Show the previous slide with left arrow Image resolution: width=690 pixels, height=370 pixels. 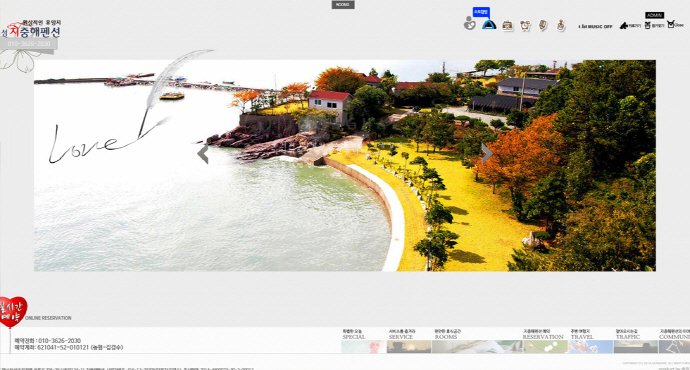point(203,154)
